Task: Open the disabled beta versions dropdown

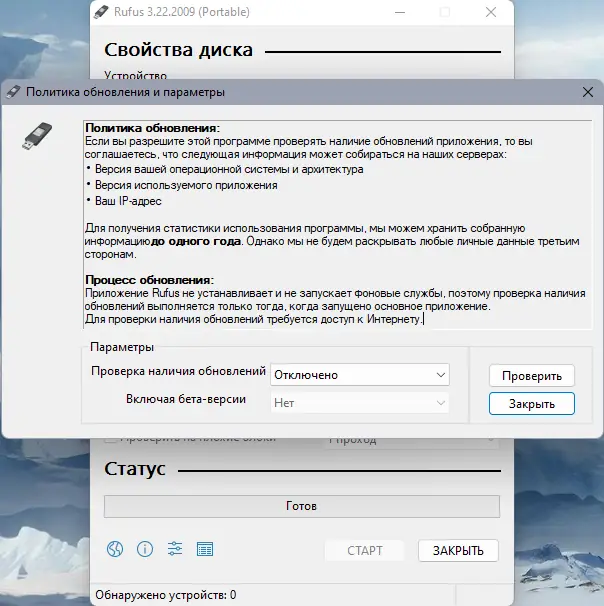Action: coord(360,403)
